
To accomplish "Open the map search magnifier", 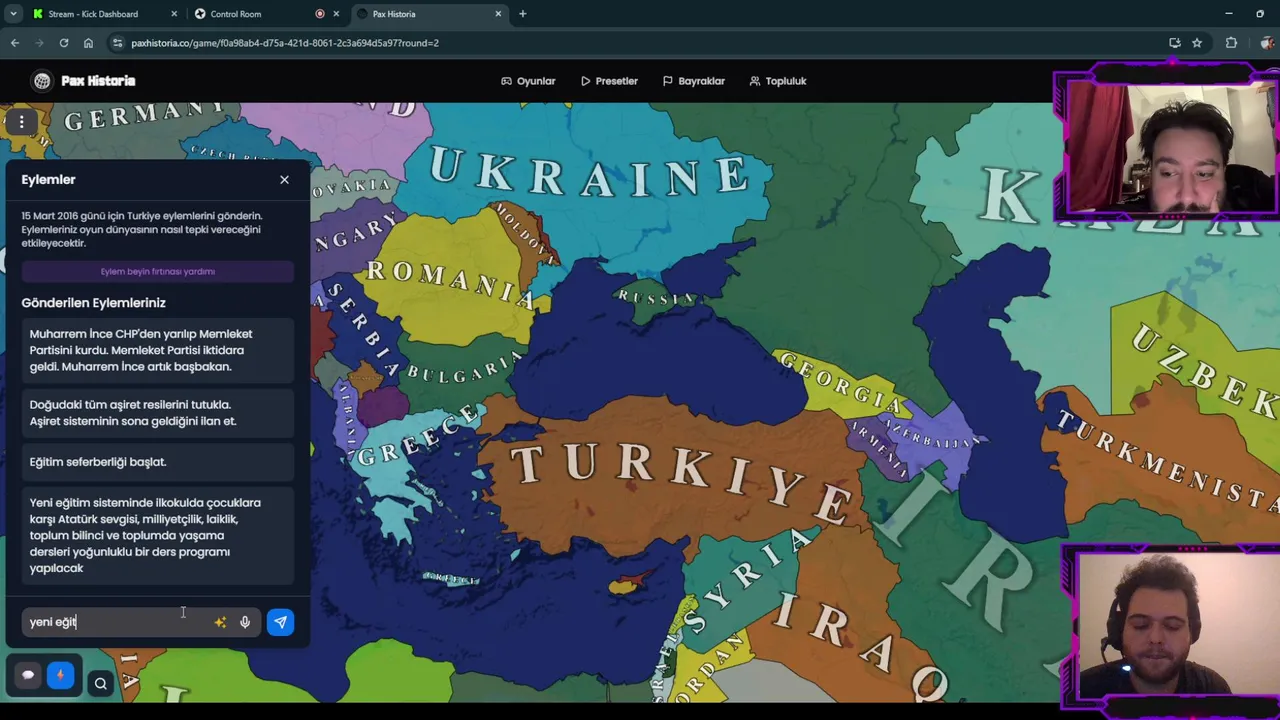I will click(100, 684).
